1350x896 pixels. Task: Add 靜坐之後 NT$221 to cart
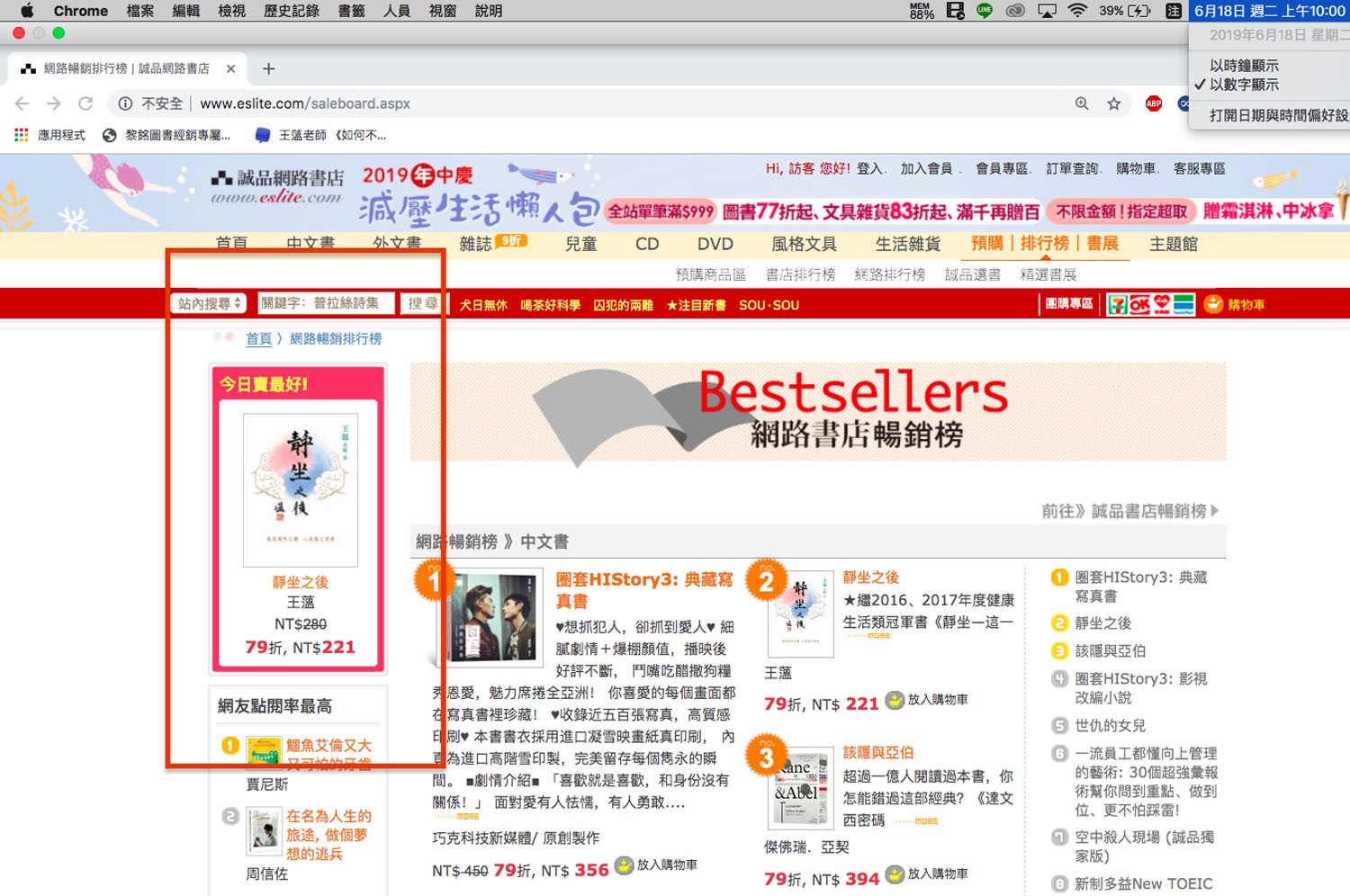[927, 700]
